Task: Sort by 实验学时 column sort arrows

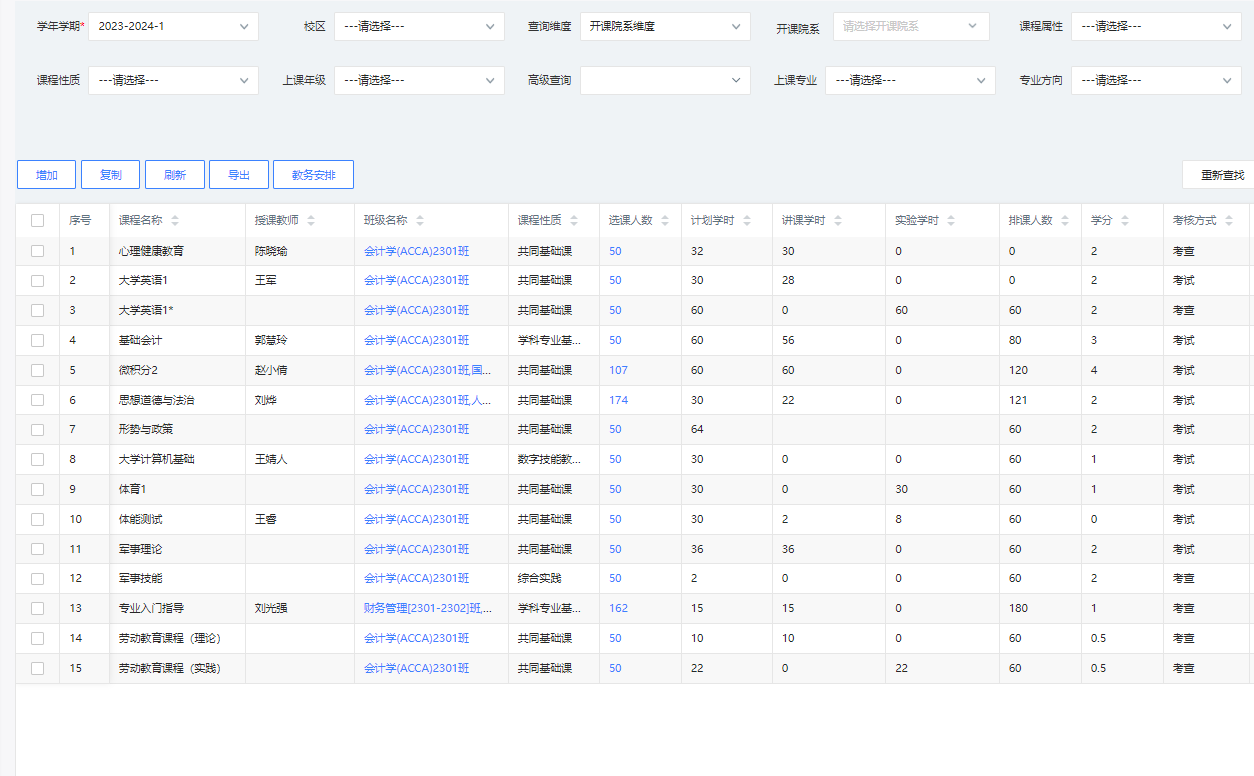Action: [951, 221]
